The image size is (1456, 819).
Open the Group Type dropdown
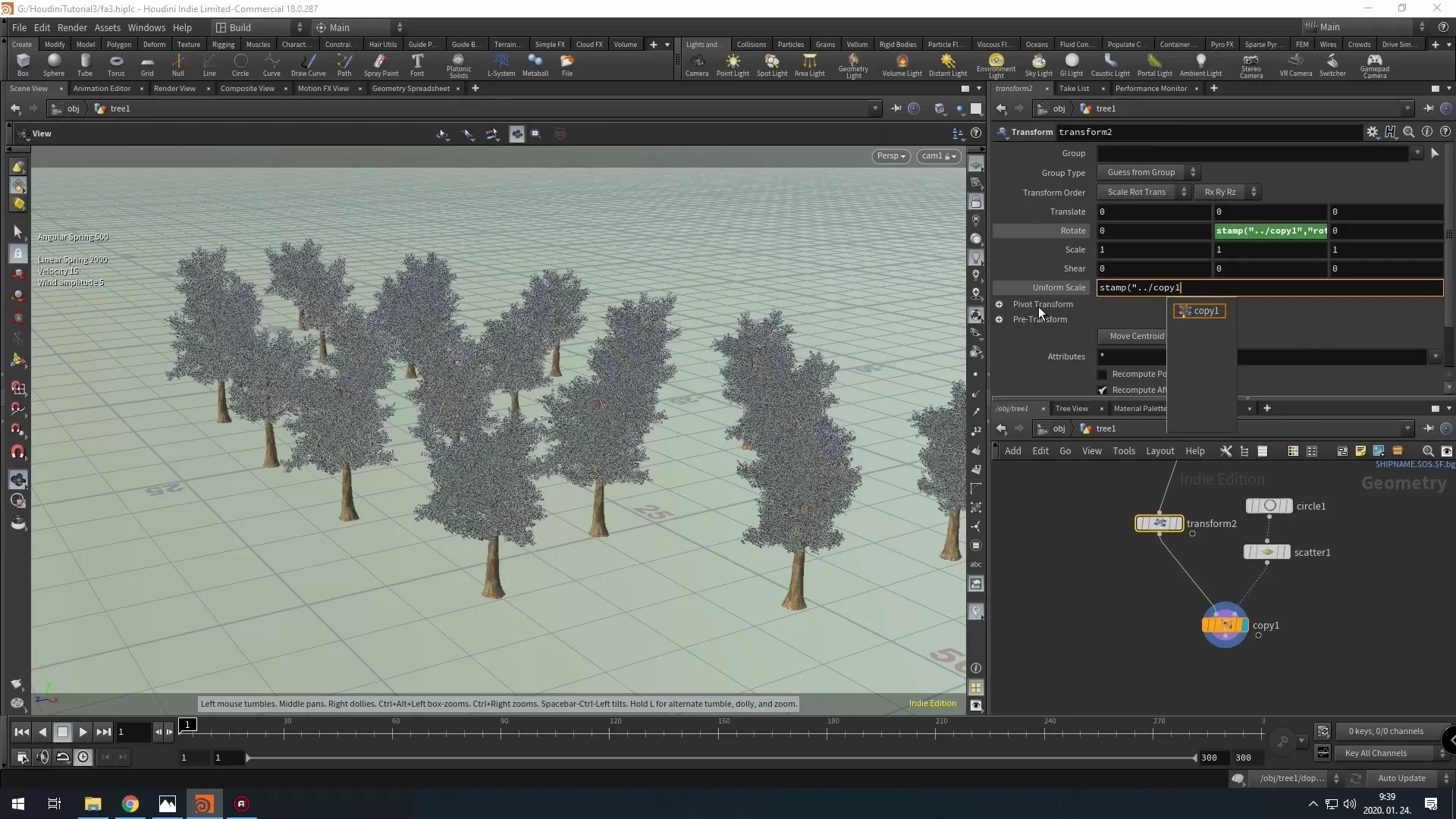click(x=1149, y=173)
